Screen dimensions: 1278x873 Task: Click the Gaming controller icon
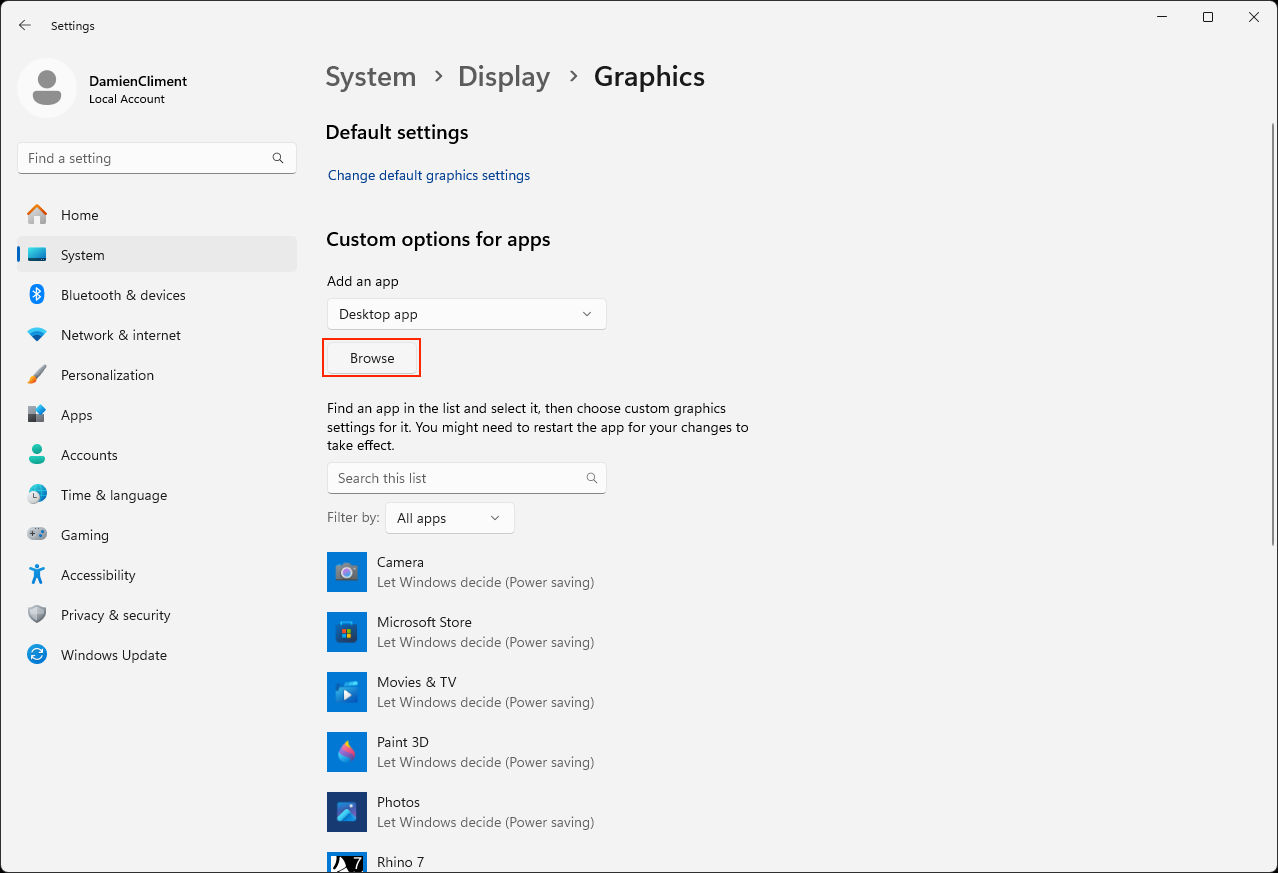tap(37, 535)
